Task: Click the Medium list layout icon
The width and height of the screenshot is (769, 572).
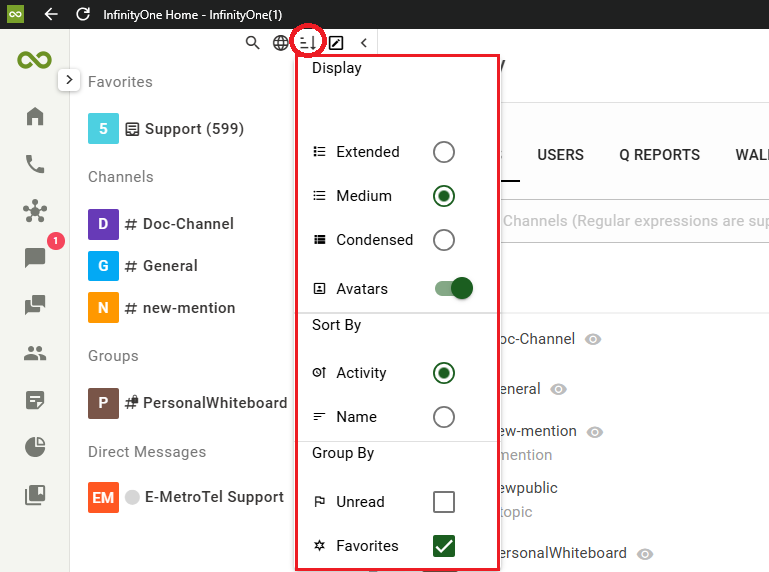Action: click(x=319, y=196)
